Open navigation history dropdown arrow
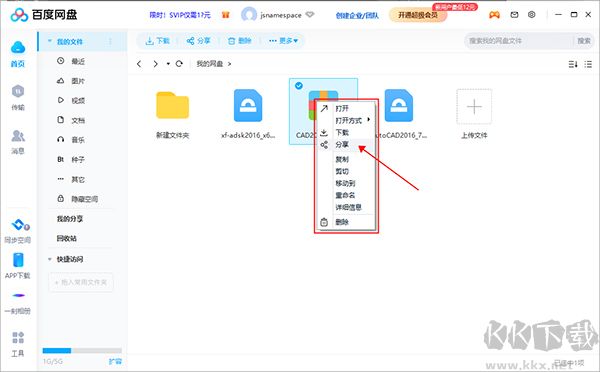This screenshot has height=372, width=600. click(x=168, y=64)
